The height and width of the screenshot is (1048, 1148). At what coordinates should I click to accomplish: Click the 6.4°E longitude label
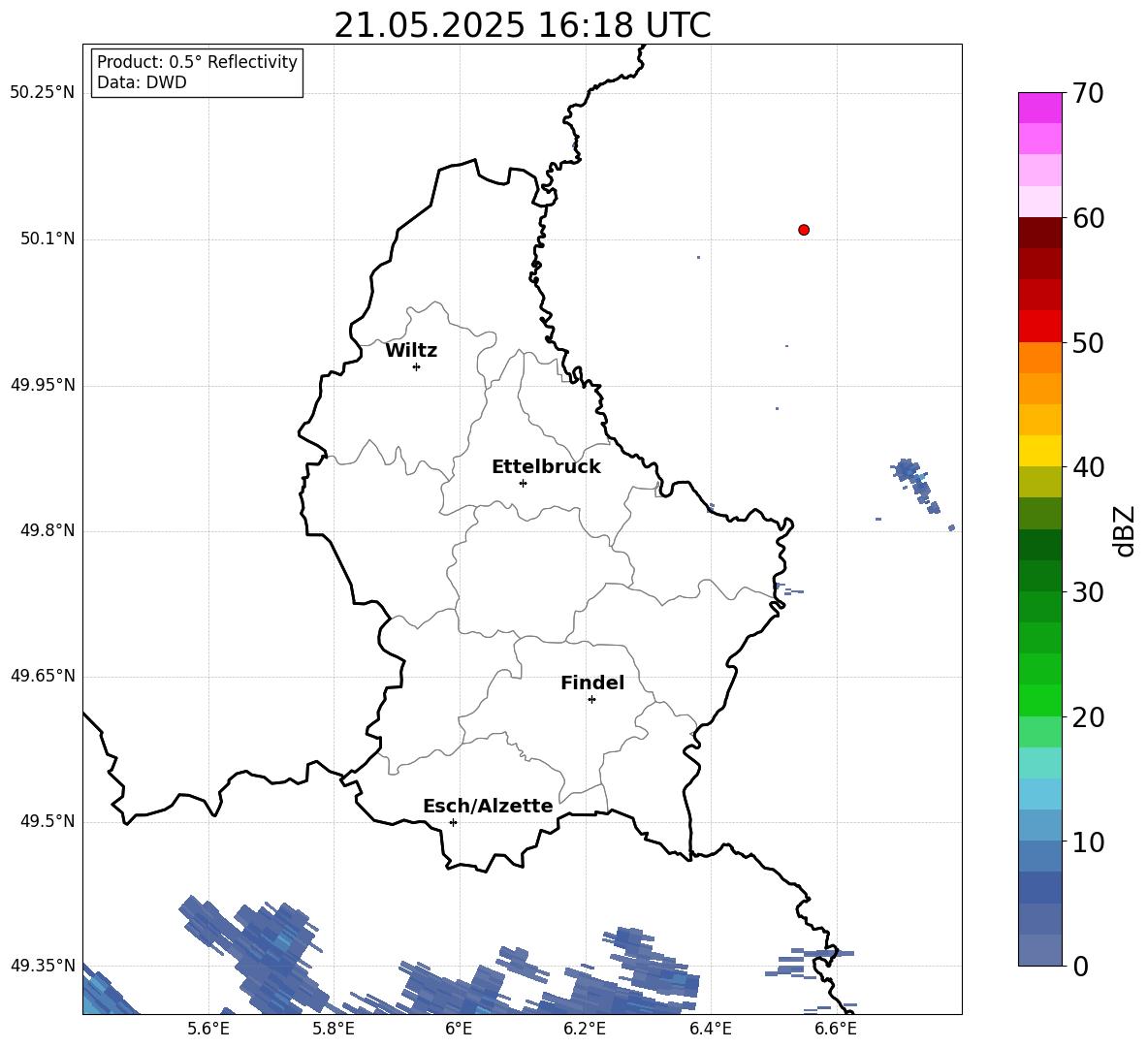(x=710, y=1029)
